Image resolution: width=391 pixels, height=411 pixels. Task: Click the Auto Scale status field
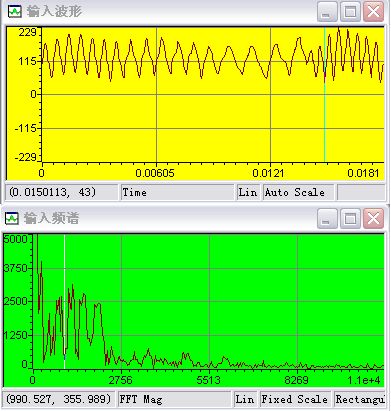[298, 192]
